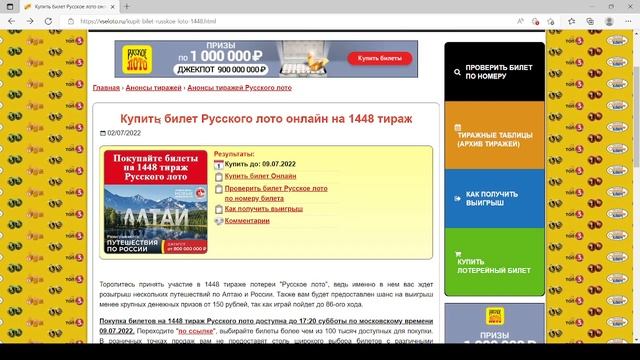Click the red Купить билеты banner button
This screenshot has width=640, height=360.
pyautogui.click(x=380, y=58)
